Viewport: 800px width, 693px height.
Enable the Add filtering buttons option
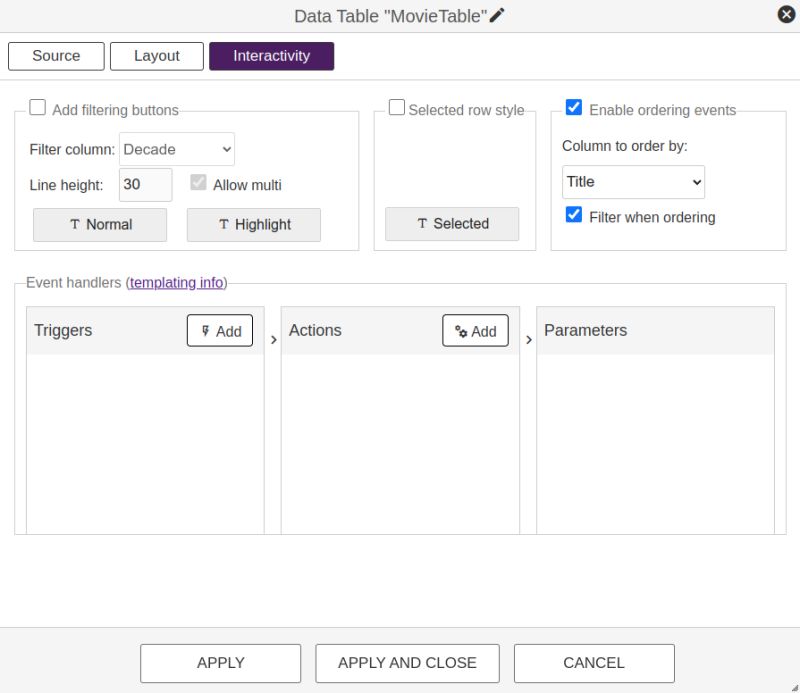click(x=38, y=107)
